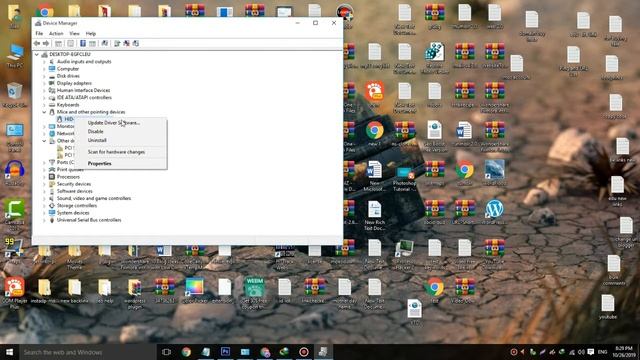Open Photoshop from the taskbar

225,352
